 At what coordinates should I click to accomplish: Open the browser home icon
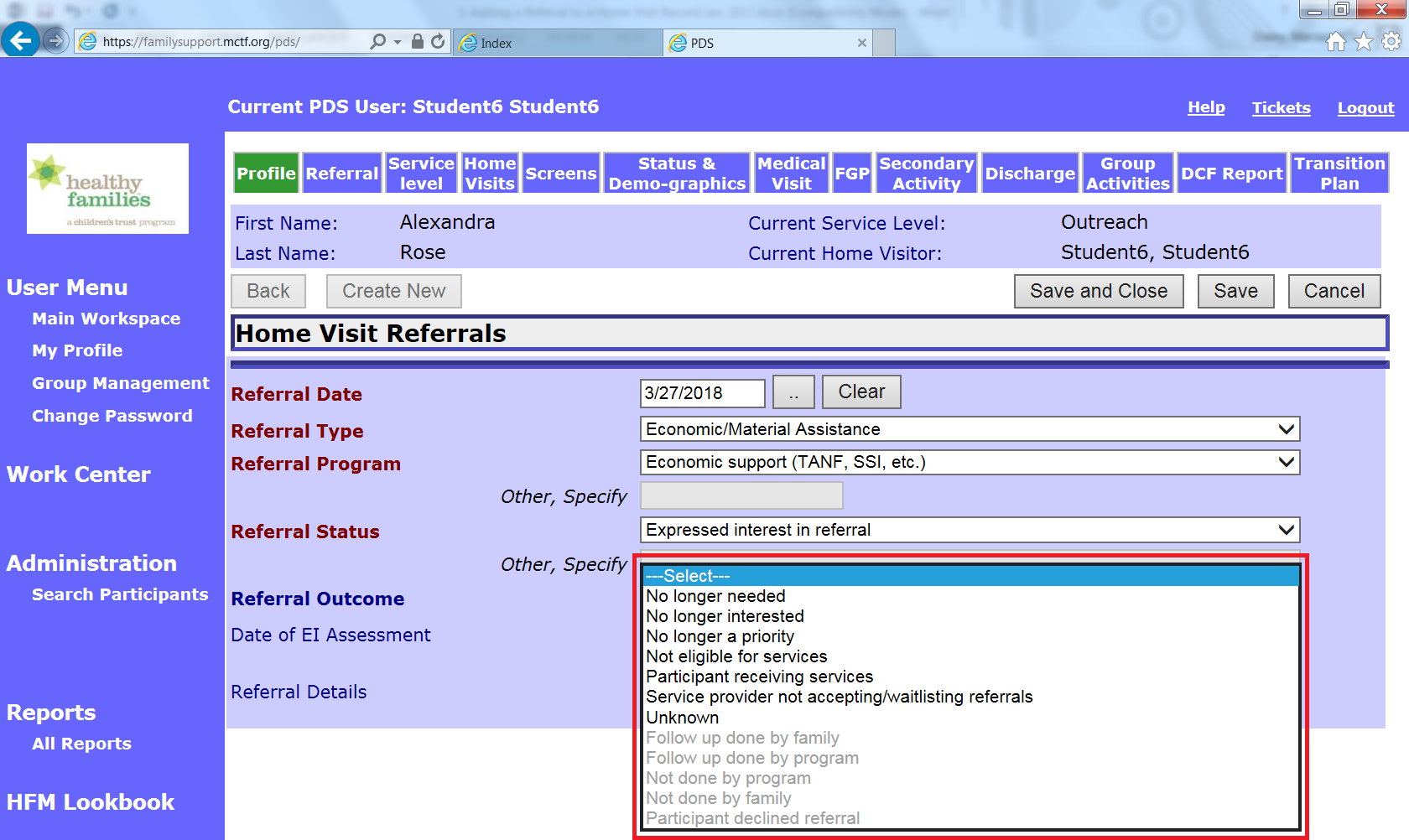(x=1336, y=41)
